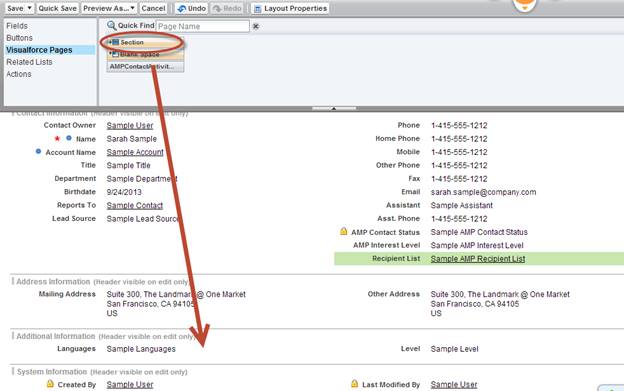This screenshot has width=624, height=391.
Task: Focus the Quick Find Page Name field
Action: [x=203, y=26]
